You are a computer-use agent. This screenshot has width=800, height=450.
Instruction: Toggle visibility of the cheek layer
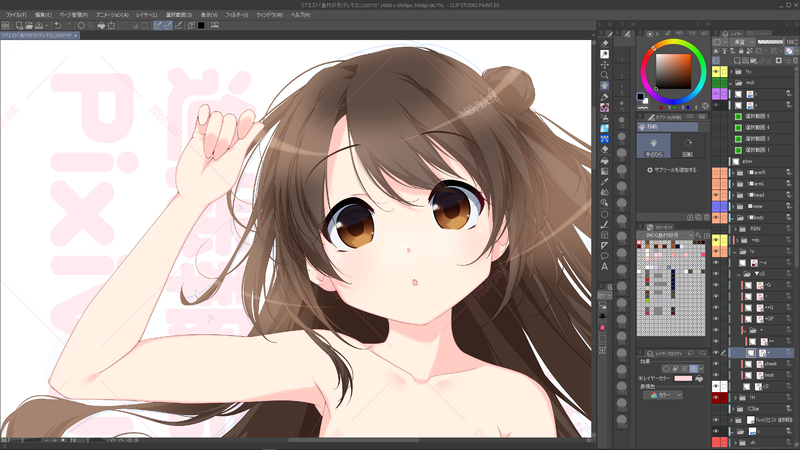[x=716, y=364]
